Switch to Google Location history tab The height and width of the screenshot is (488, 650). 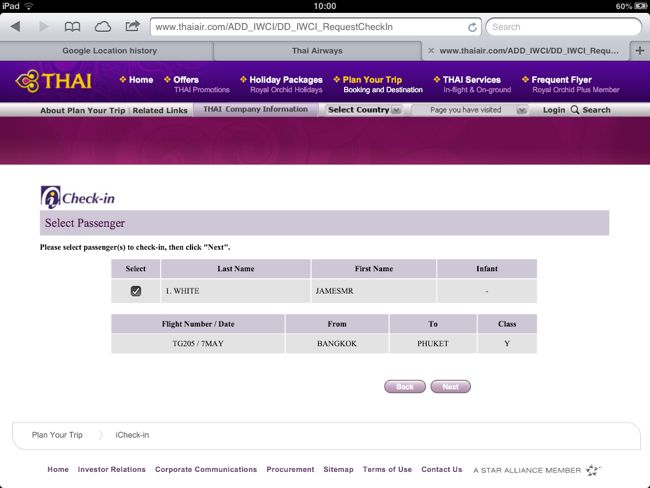pos(109,51)
